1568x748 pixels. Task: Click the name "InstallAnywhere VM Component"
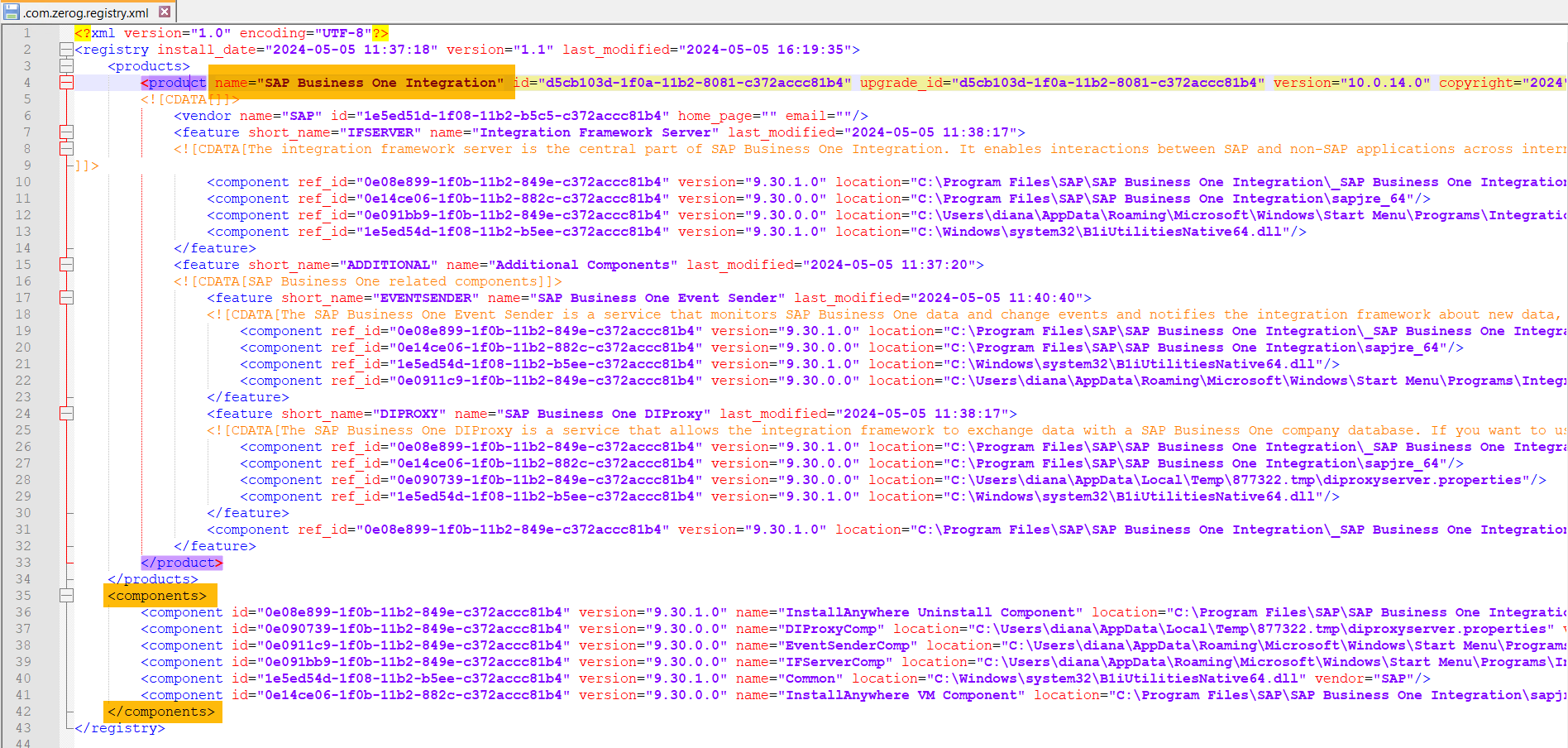[x=901, y=695]
